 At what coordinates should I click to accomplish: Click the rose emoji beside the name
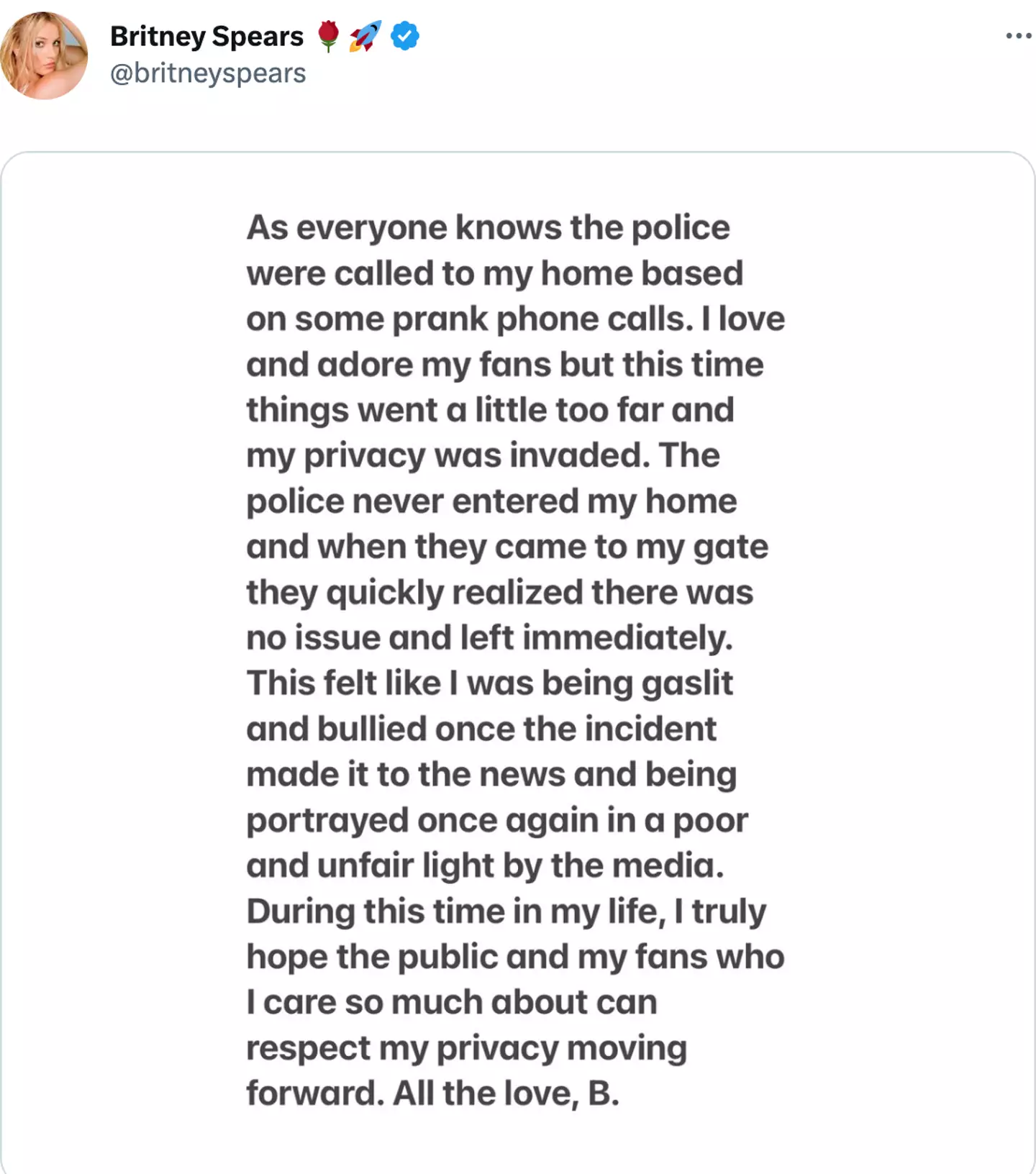(x=328, y=35)
